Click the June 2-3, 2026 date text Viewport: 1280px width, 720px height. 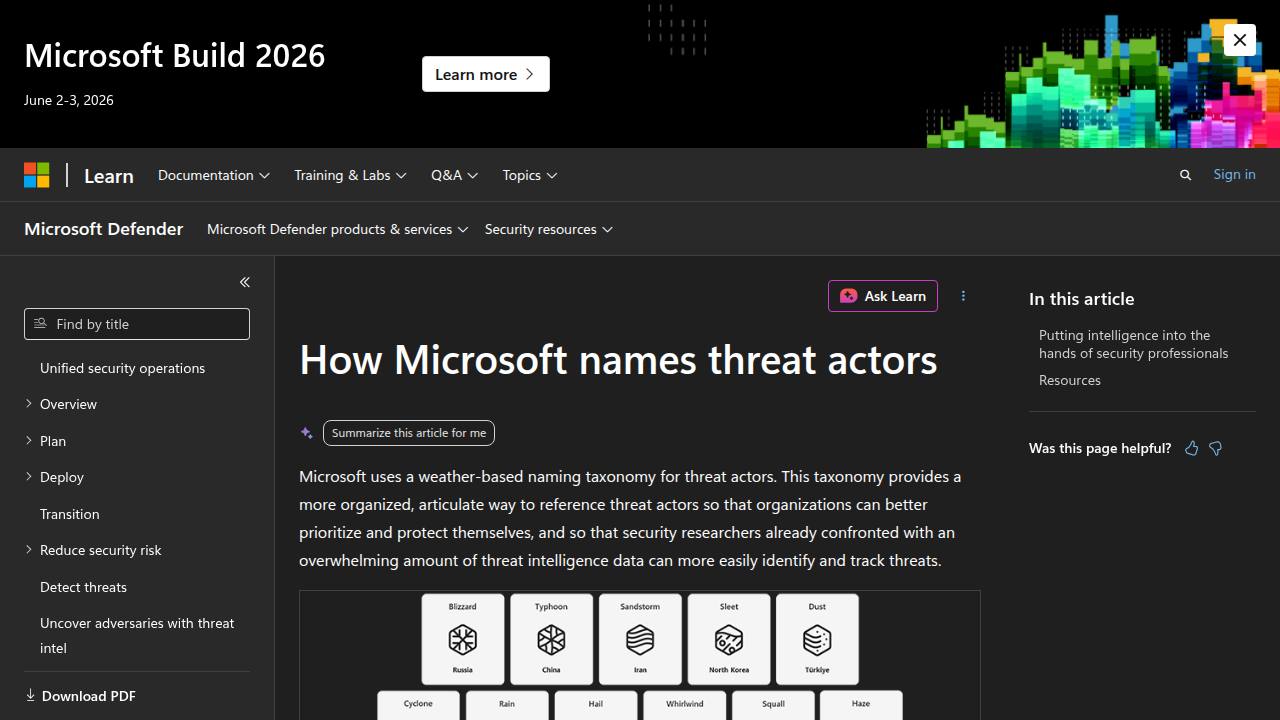(69, 100)
